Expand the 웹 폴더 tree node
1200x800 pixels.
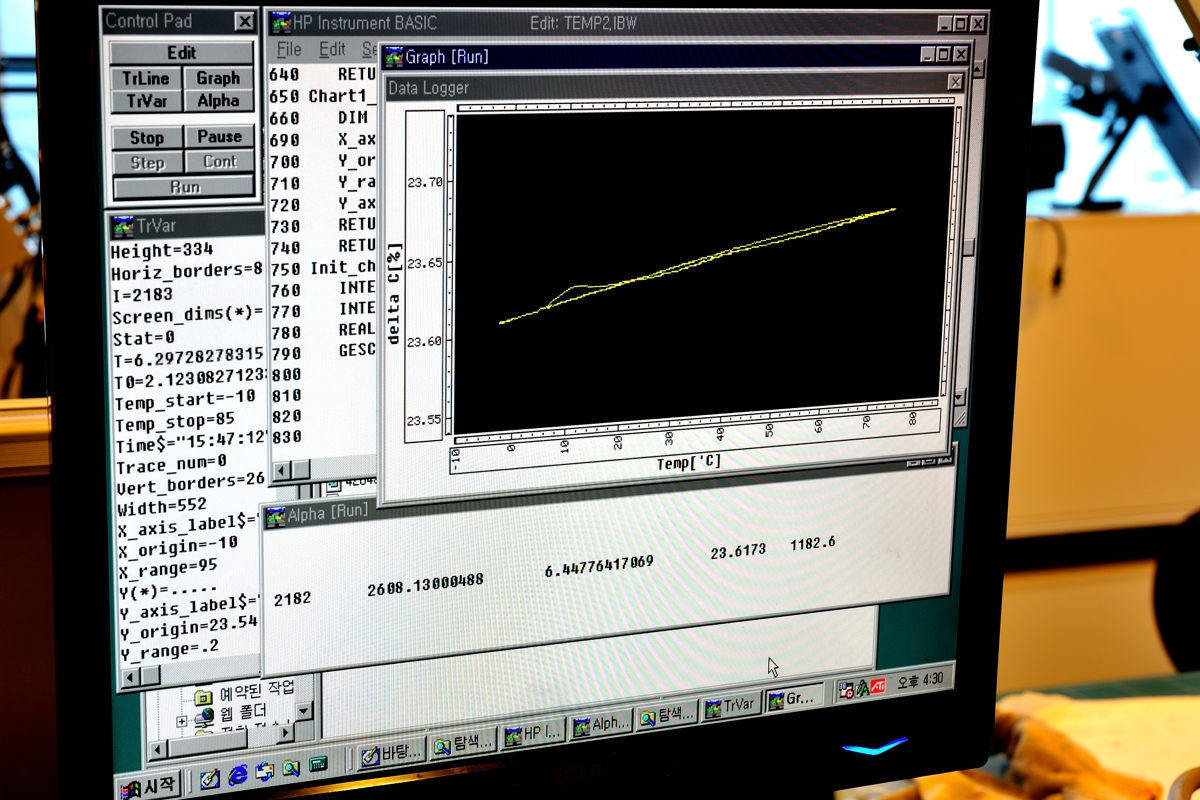tap(181, 721)
